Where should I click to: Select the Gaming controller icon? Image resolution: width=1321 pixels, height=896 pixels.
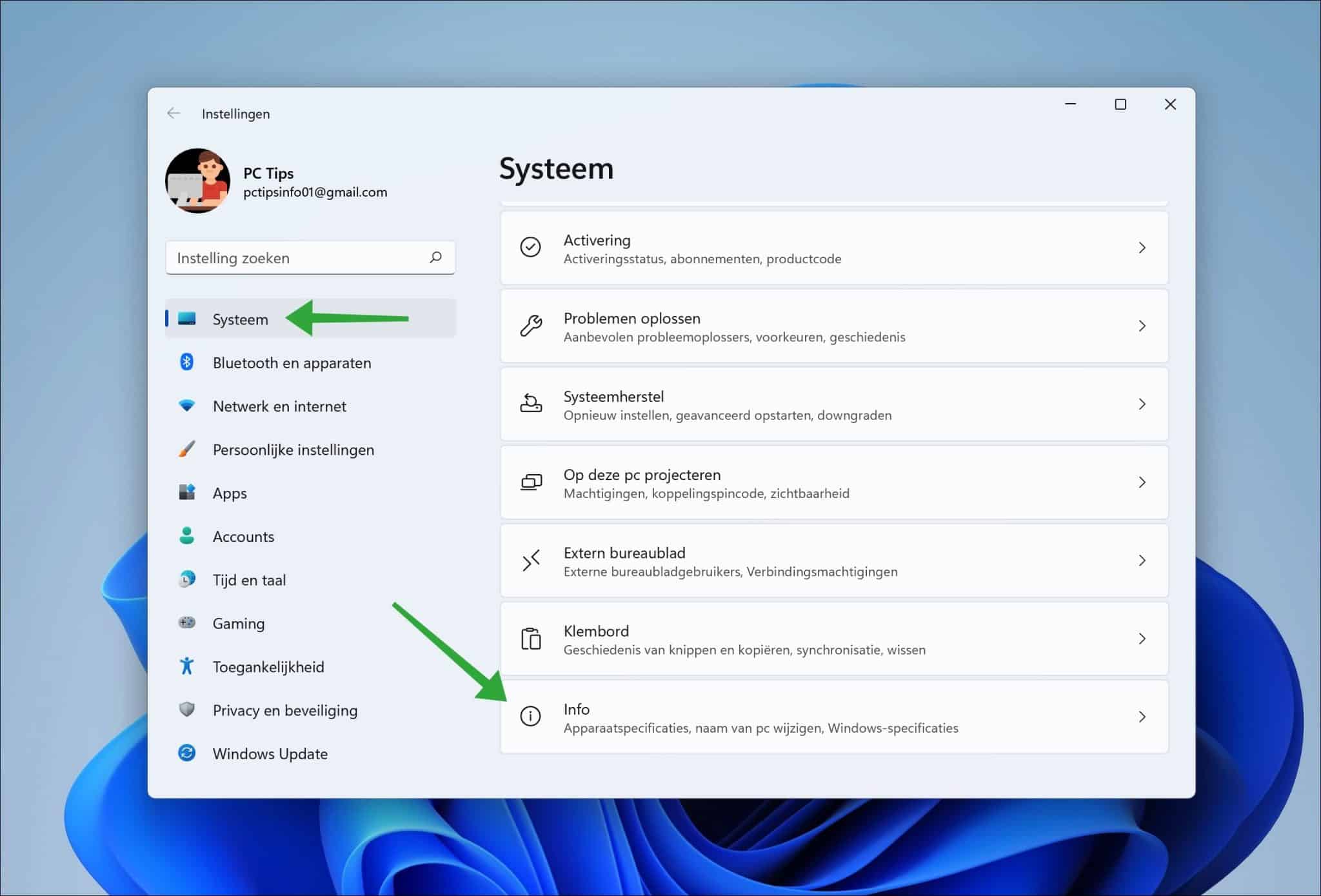click(x=188, y=623)
